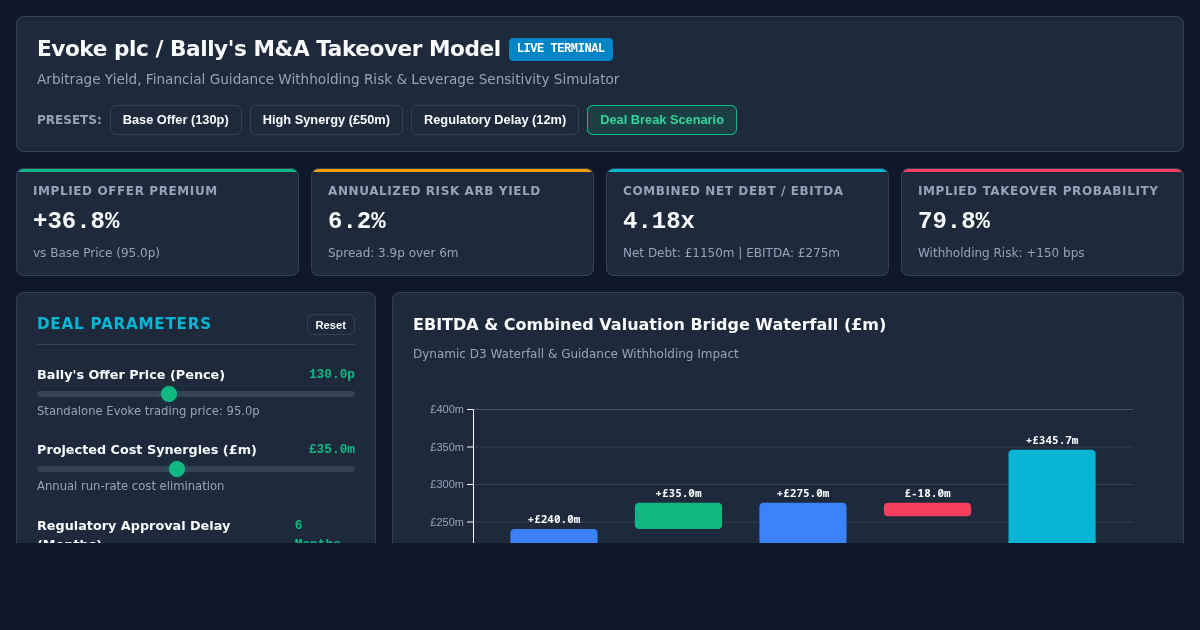Click the 6.2% arb yield figure

tap(357, 221)
